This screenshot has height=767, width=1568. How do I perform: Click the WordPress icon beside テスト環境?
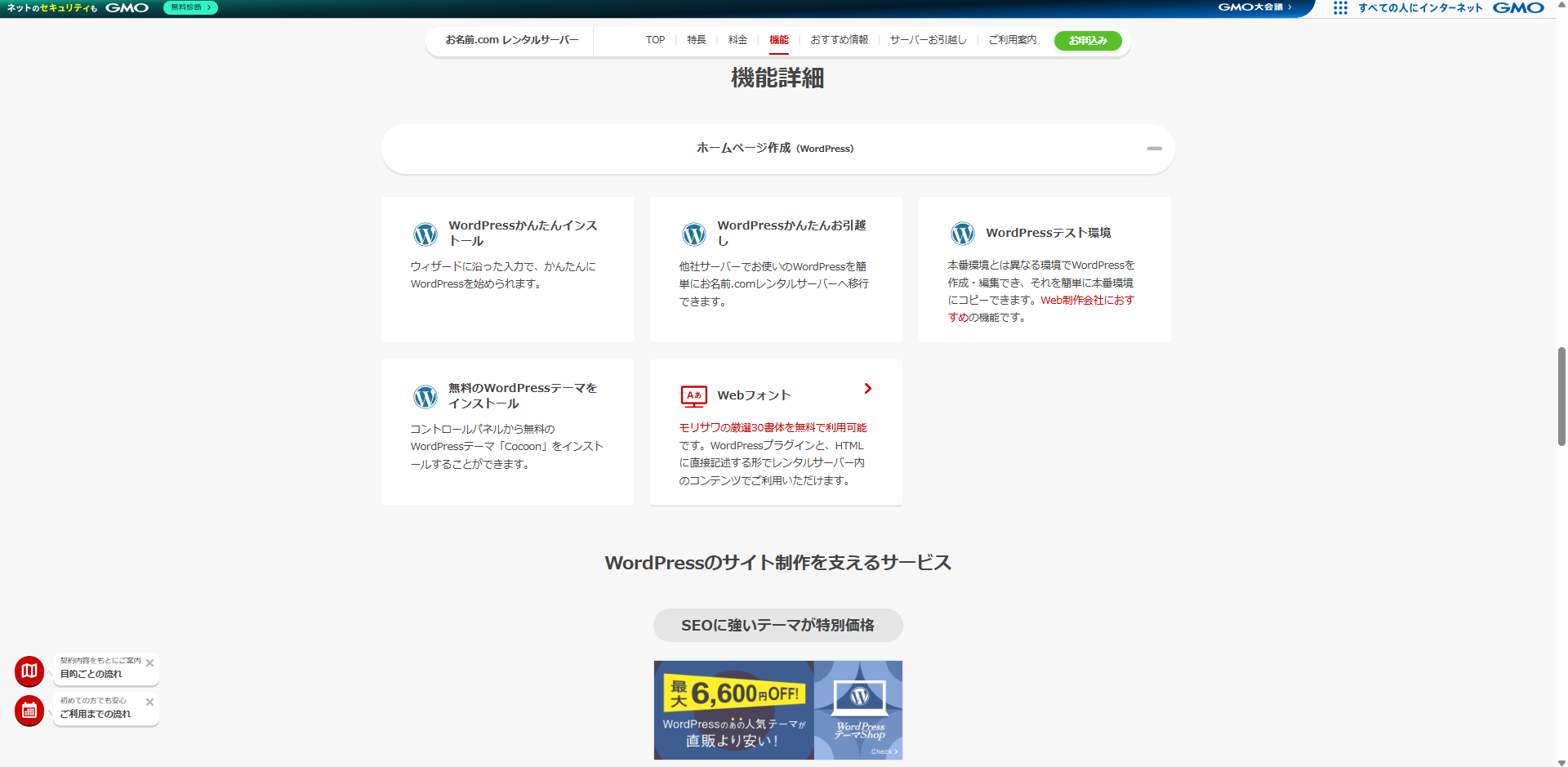962,234
